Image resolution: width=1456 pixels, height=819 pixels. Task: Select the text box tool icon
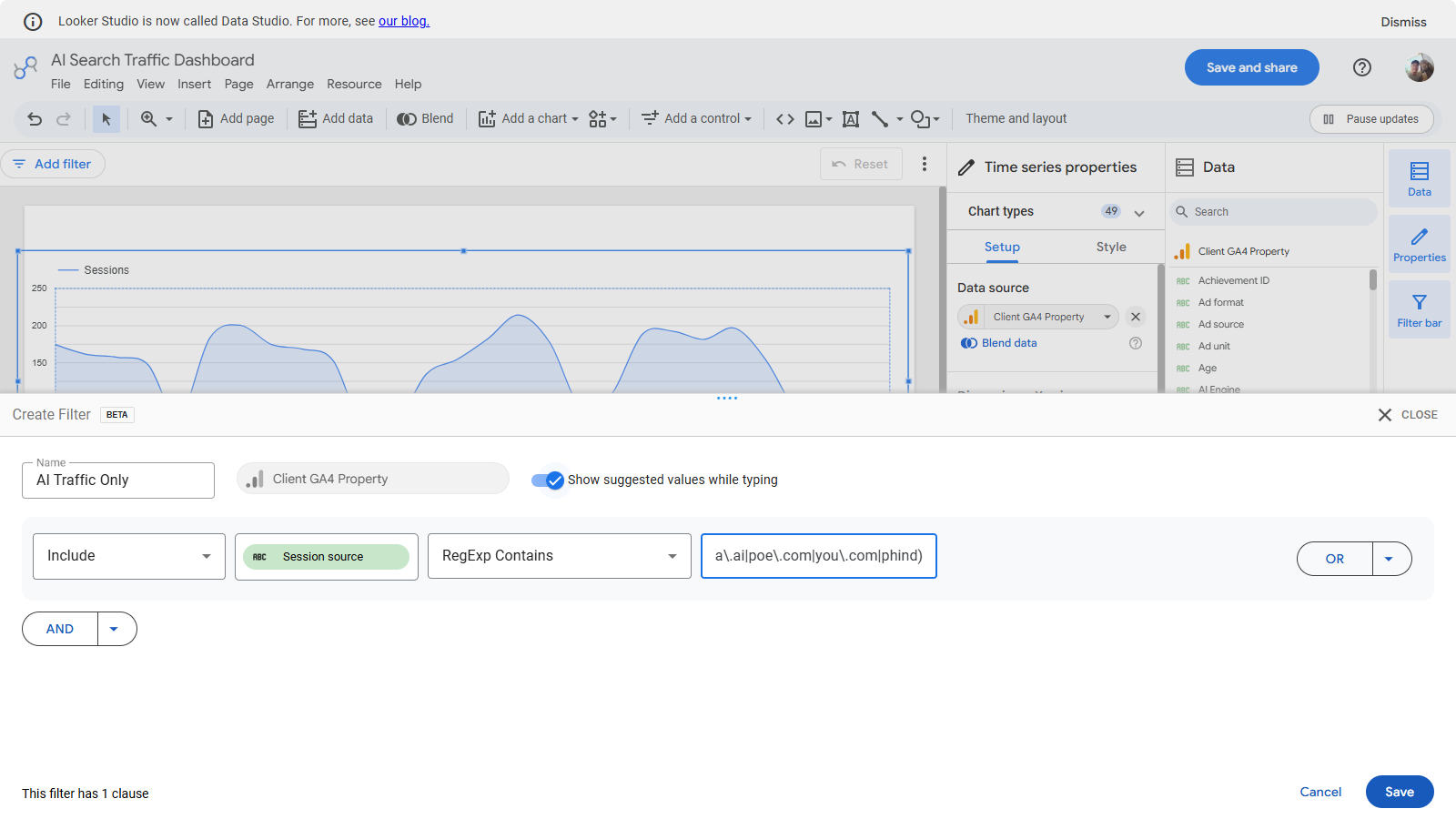tap(851, 119)
